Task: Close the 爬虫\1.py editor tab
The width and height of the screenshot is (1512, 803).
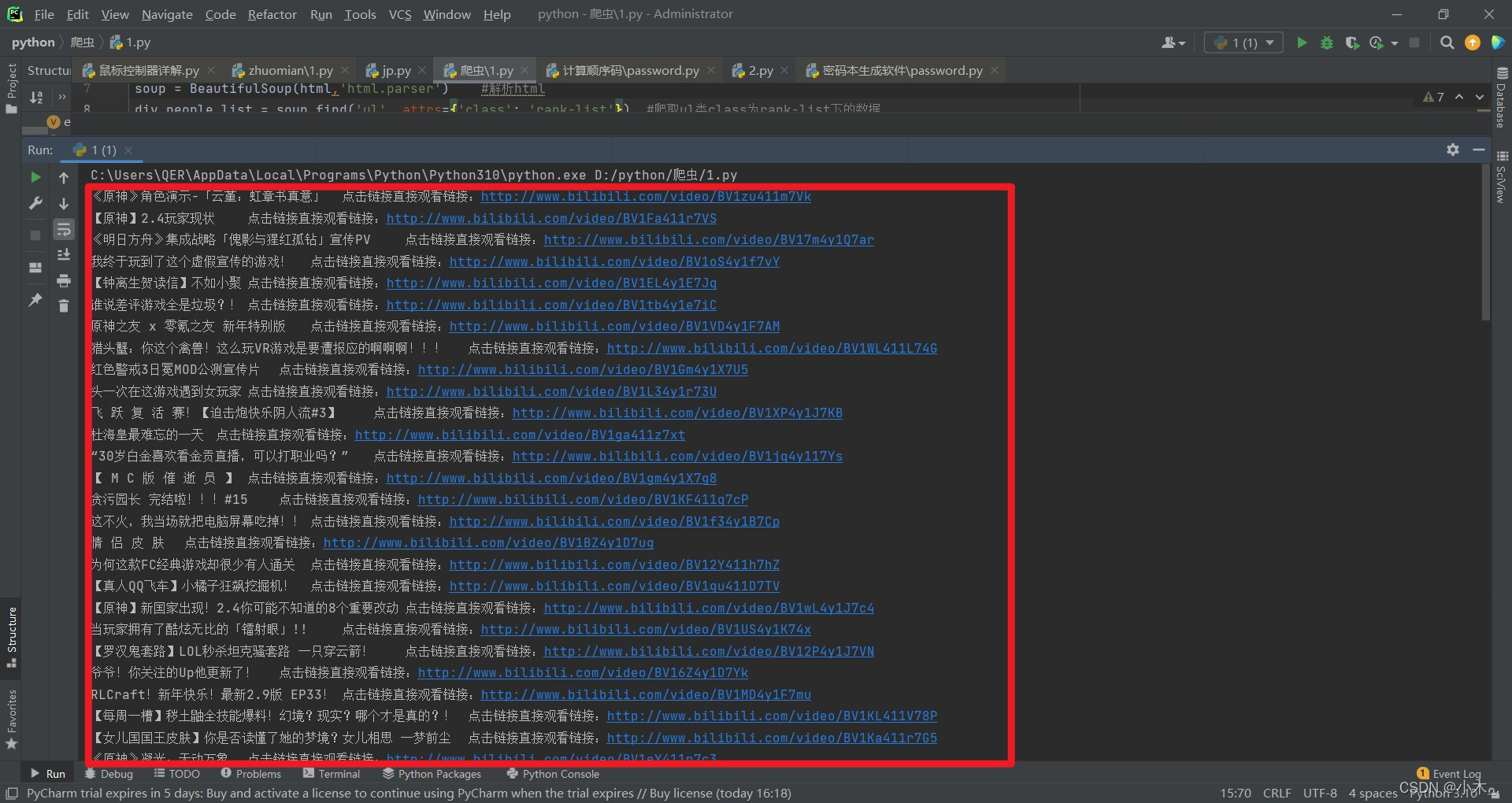Action: [525, 71]
